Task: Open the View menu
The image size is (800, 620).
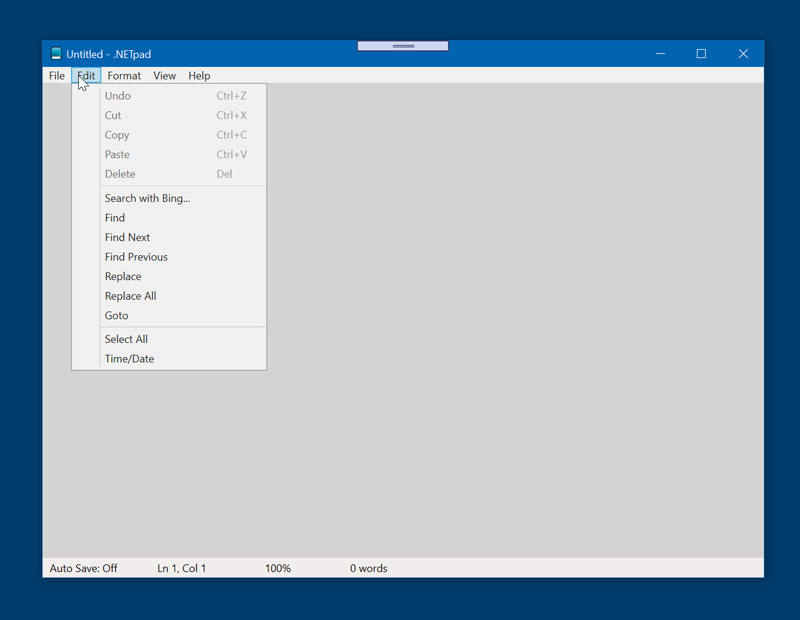Action: point(164,76)
